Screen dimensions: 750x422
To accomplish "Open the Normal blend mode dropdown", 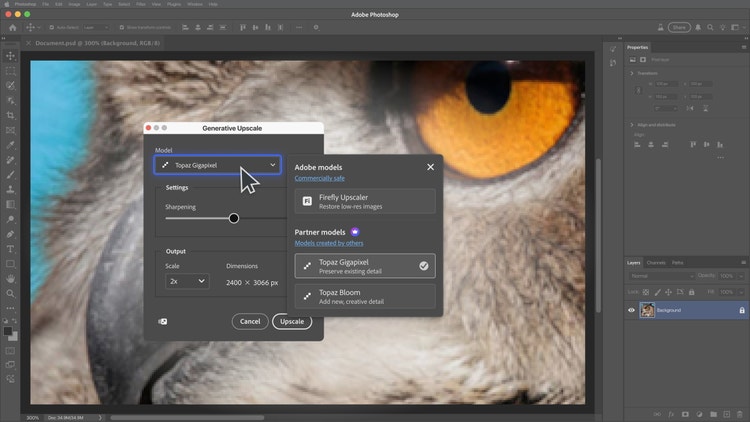I will 662,276.
